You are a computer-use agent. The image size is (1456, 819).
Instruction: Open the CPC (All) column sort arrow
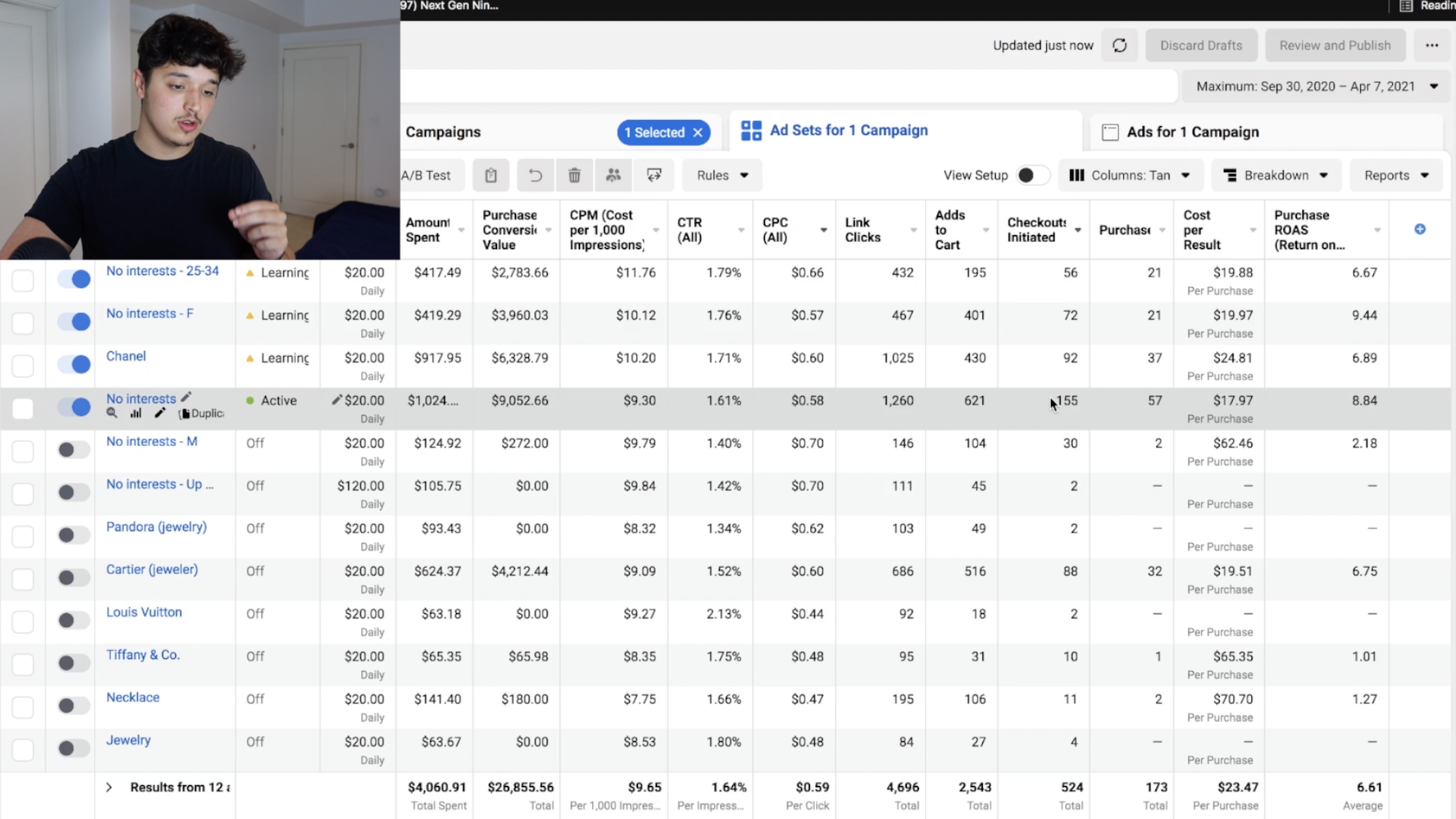pyautogui.click(x=823, y=230)
